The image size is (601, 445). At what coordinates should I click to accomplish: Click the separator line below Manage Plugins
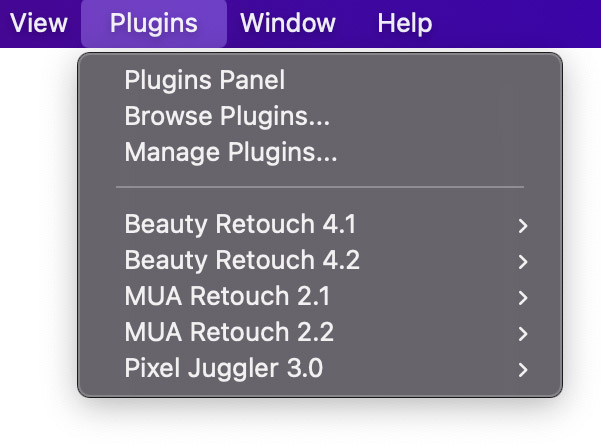click(320, 187)
